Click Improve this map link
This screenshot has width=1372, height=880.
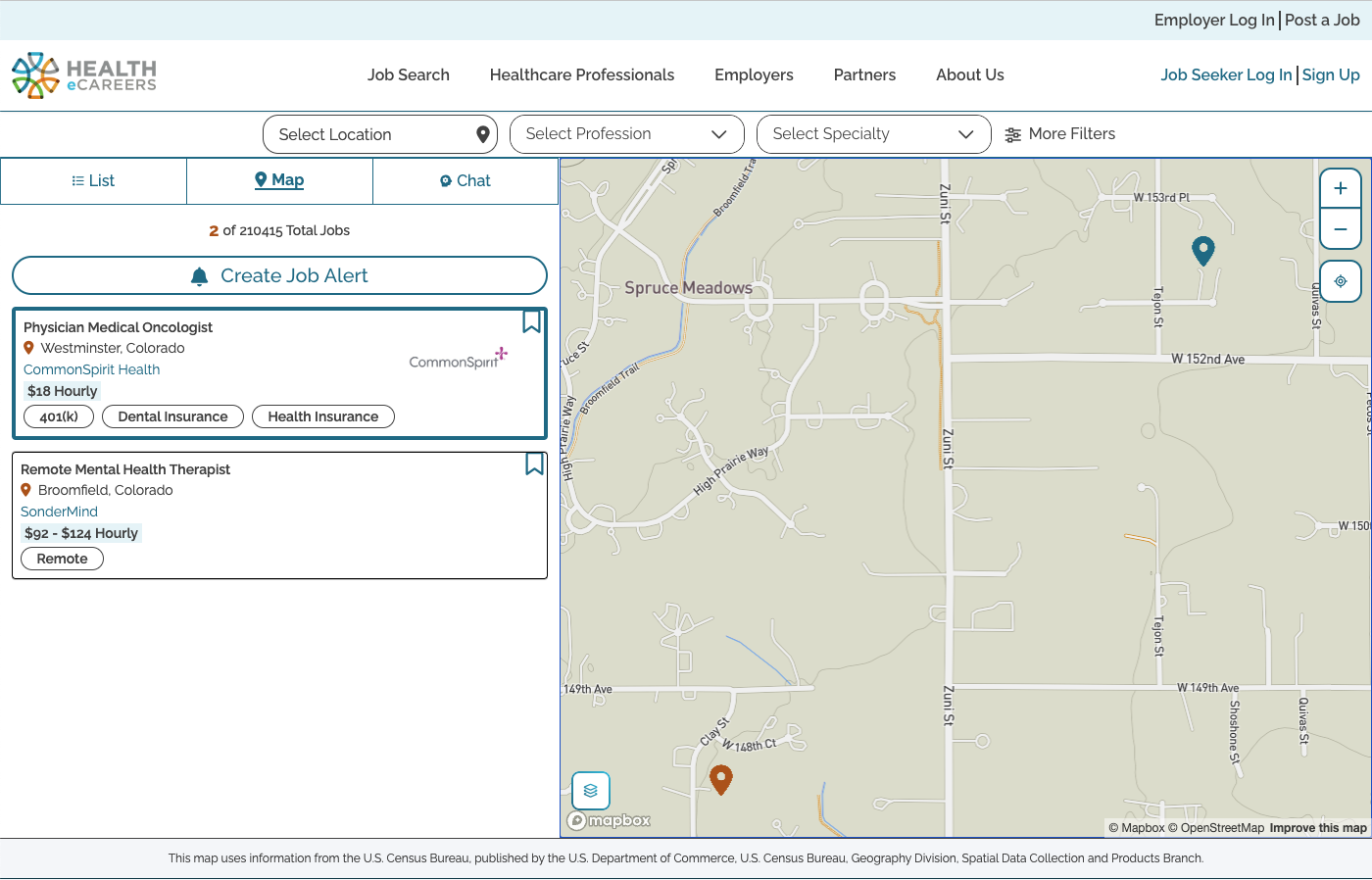click(1318, 828)
